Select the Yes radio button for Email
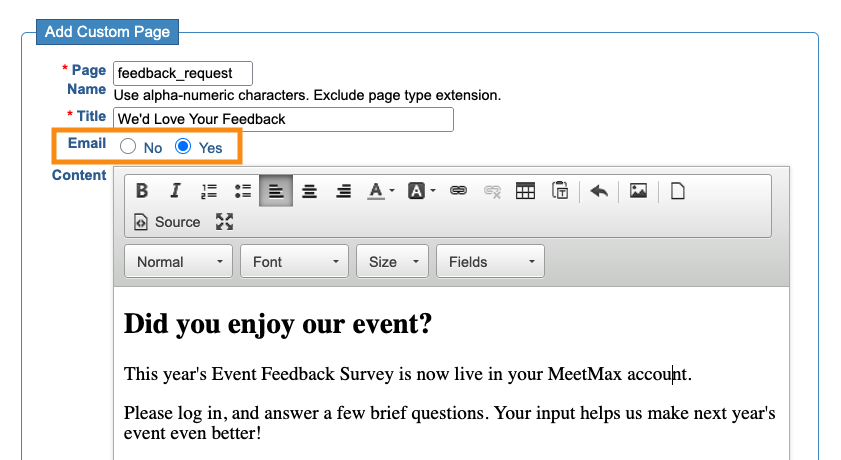The width and height of the screenshot is (841, 460). [x=183, y=147]
